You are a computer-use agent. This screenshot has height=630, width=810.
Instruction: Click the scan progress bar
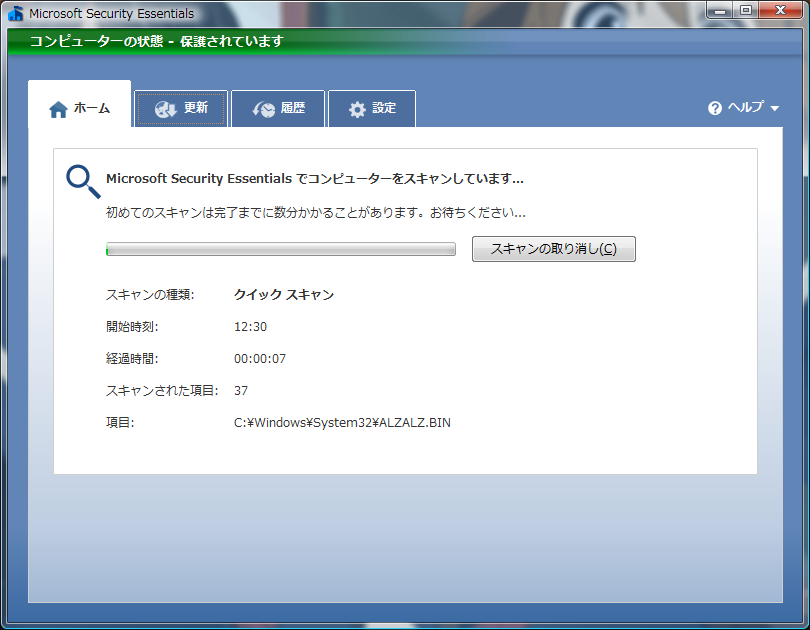[x=281, y=249]
